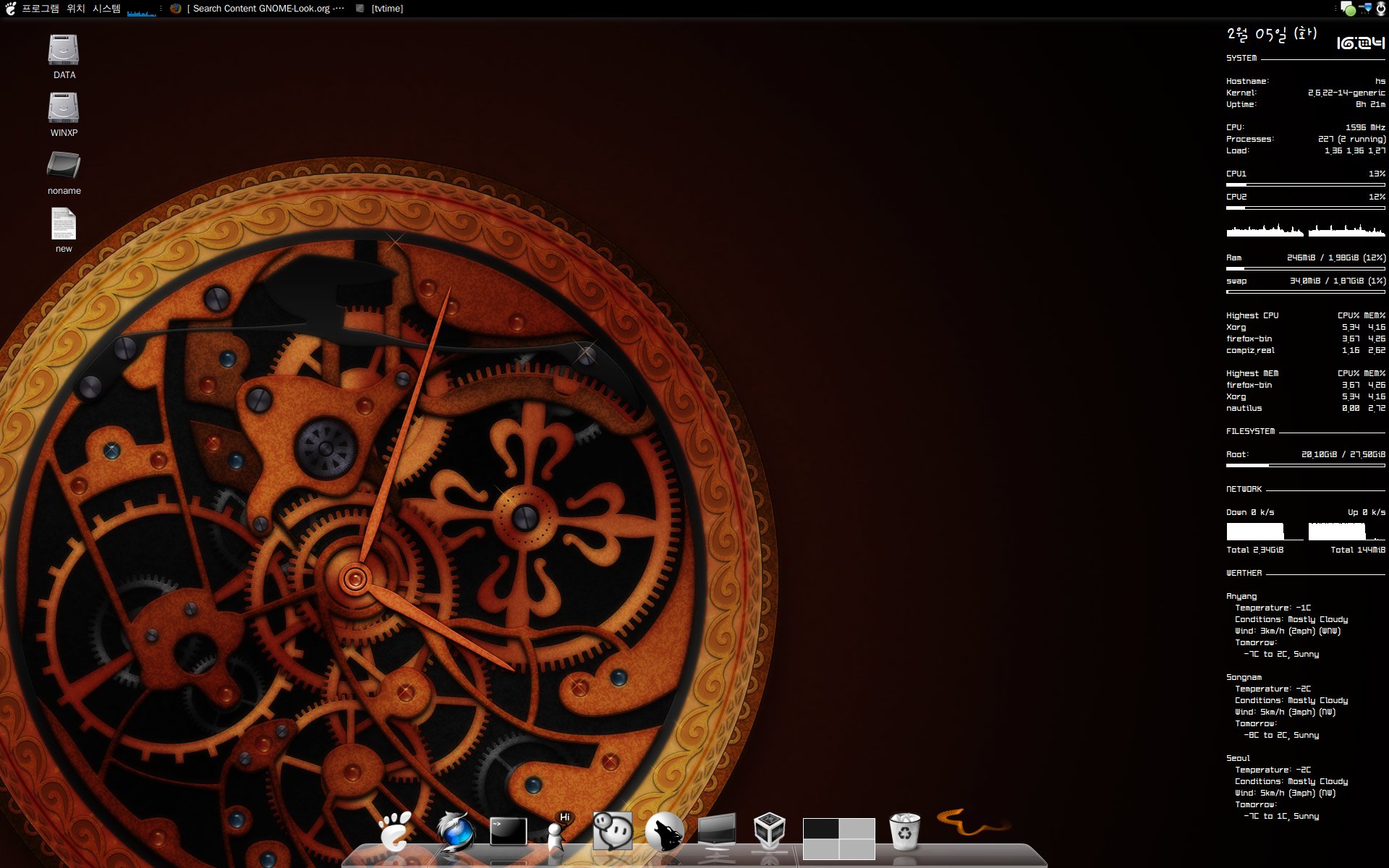Switch to Search Content GNOME-Look.org window
The image size is (1389, 868).
258,9
